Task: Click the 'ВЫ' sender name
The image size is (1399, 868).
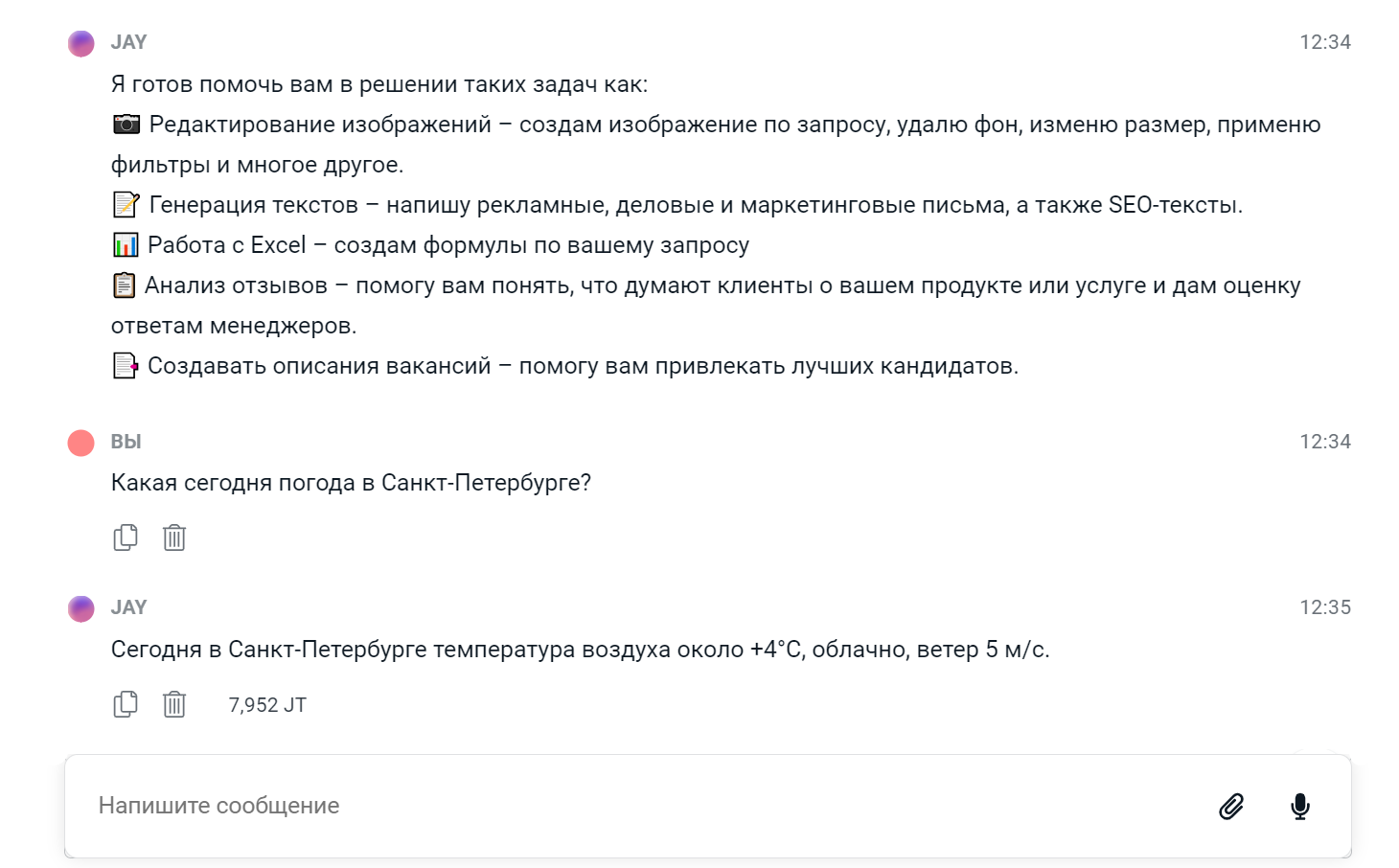Action: click(x=126, y=442)
